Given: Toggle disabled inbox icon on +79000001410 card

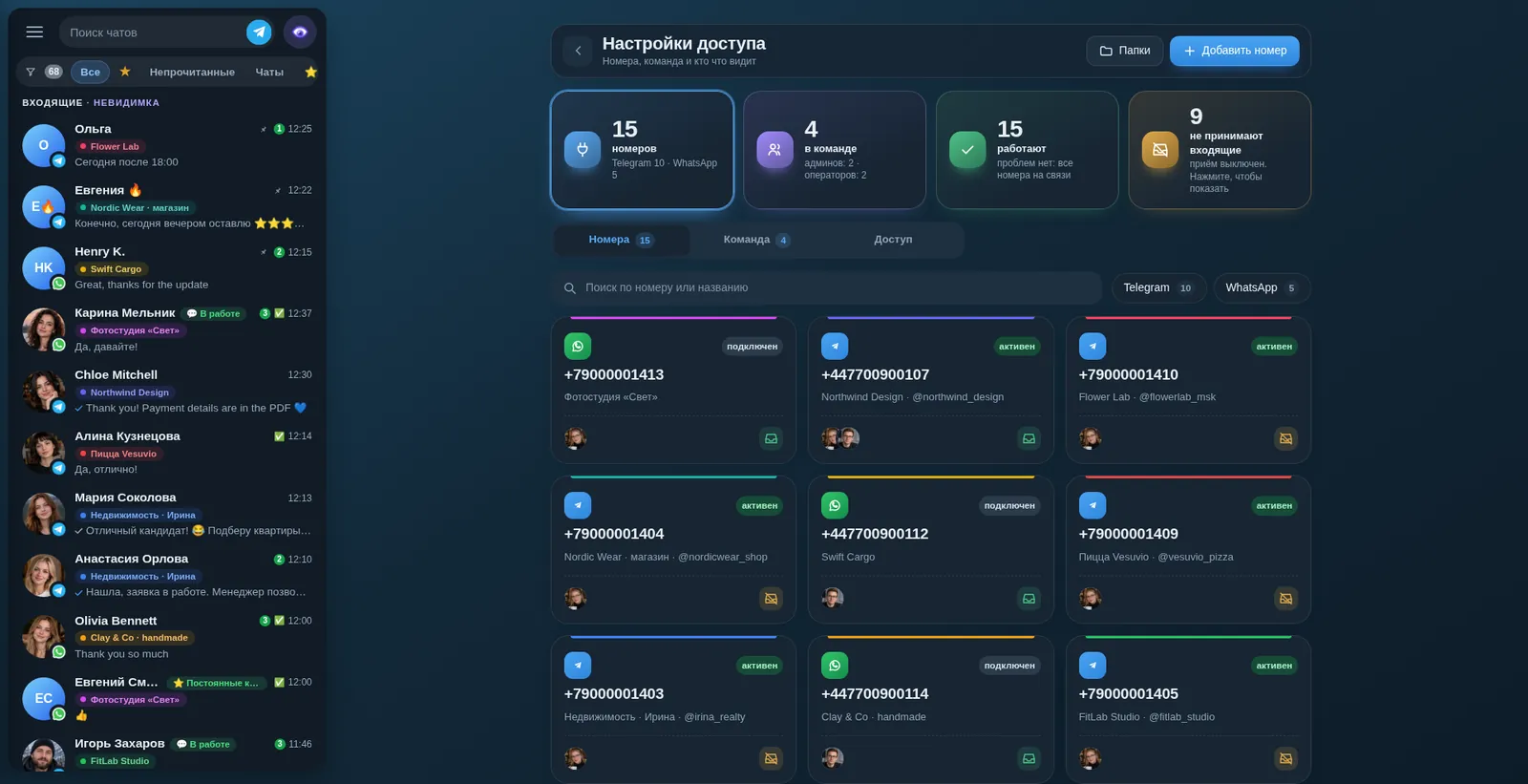Looking at the screenshot, I should [x=1285, y=438].
